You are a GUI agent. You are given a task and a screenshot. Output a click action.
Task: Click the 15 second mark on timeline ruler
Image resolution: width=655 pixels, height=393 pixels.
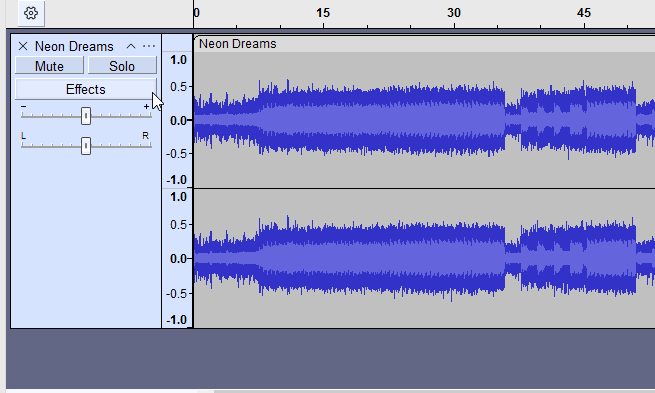pos(323,13)
